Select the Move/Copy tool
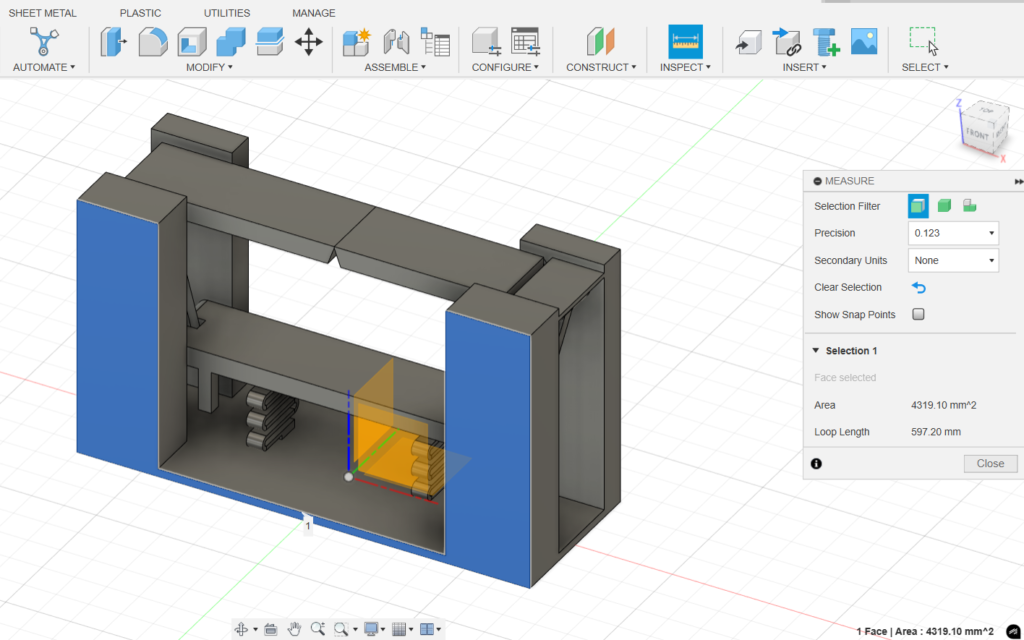This screenshot has height=640, width=1024. [x=308, y=42]
